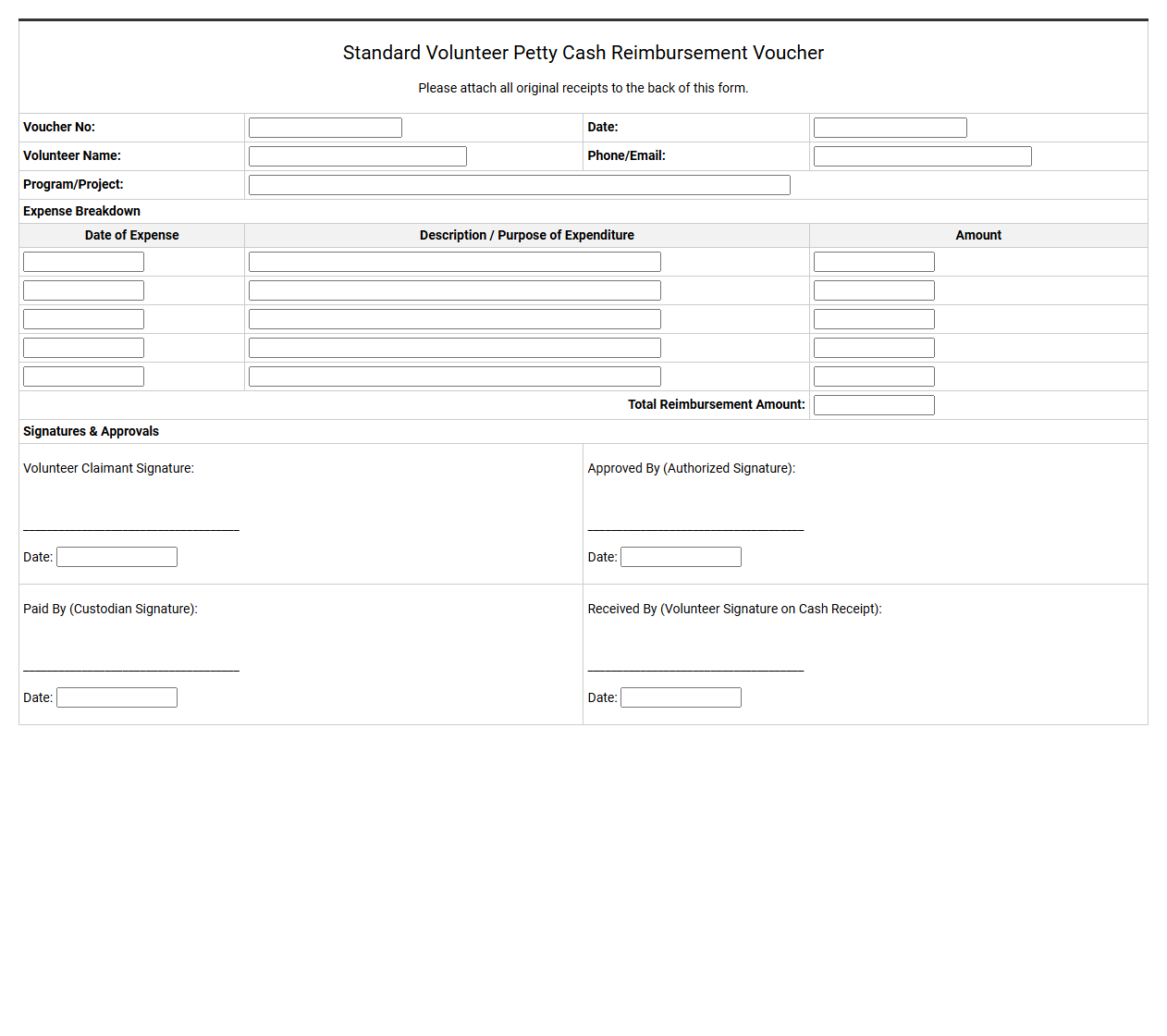Image resolution: width=1167 pixels, height=1036 pixels.
Task: Click fifth row Date of Expense field
Action: 83,376
